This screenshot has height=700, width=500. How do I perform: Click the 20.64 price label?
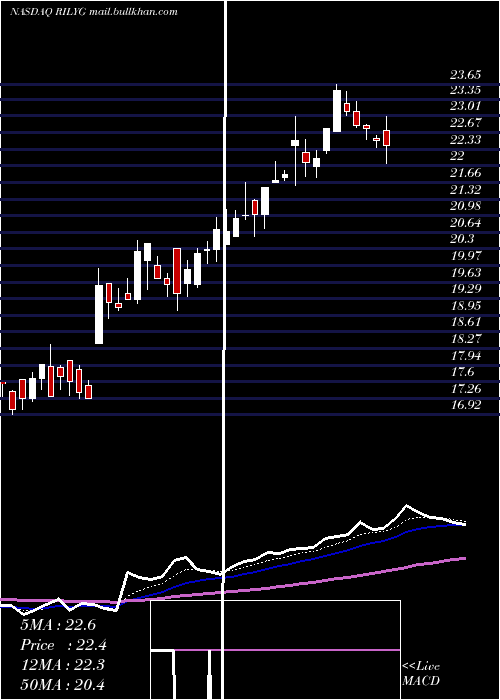click(465, 222)
